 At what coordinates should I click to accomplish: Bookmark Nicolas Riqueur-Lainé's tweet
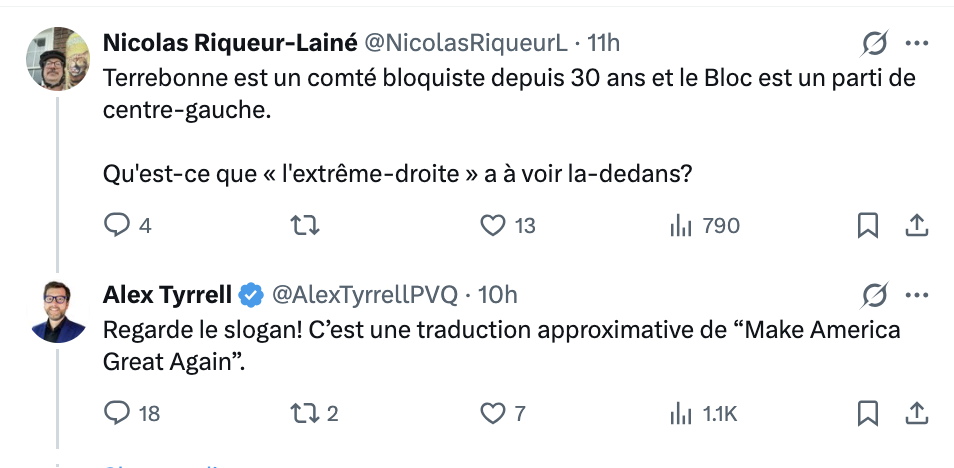tap(868, 226)
